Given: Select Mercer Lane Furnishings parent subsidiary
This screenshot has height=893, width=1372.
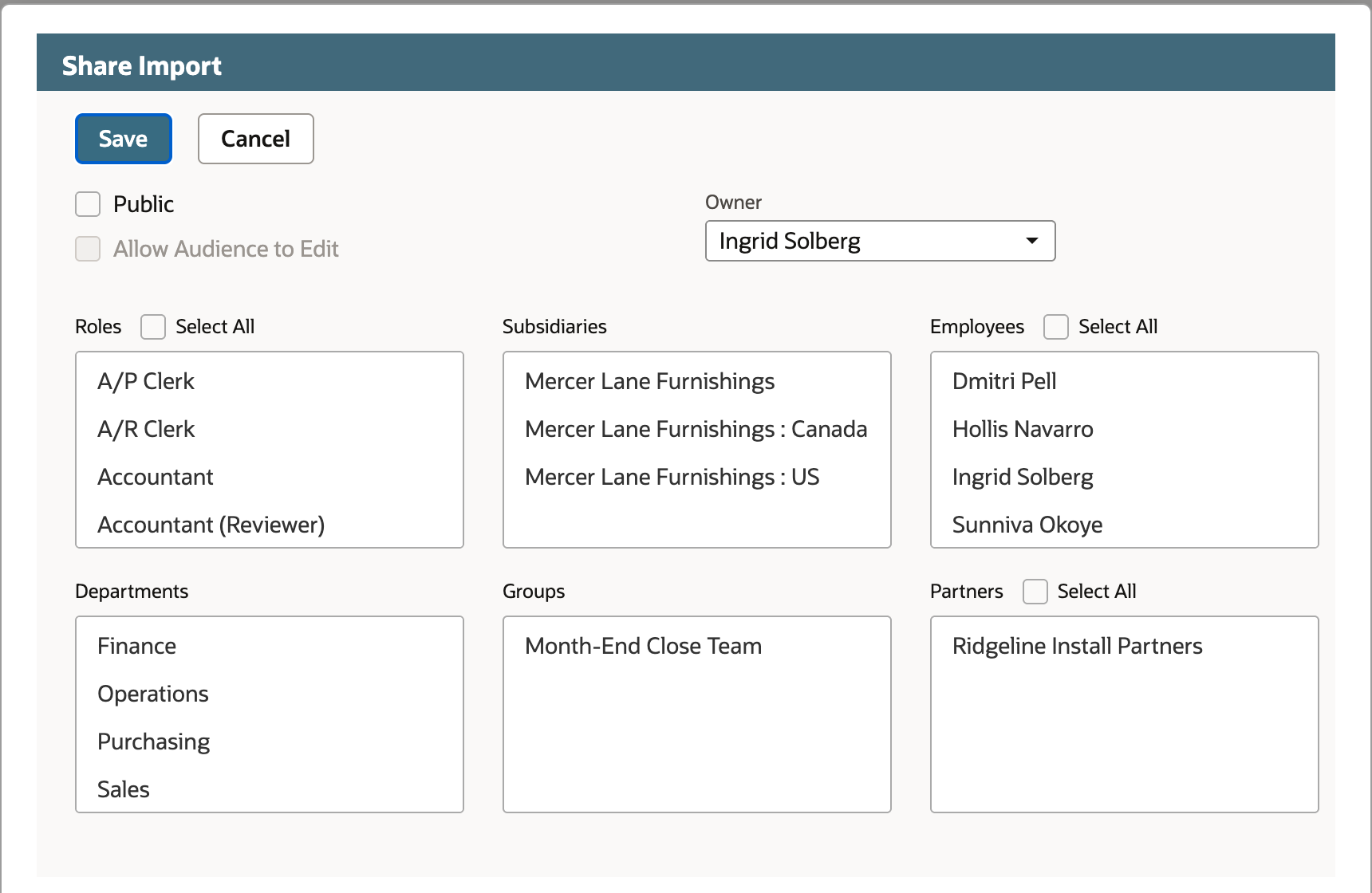Looking at the screenshot, I should (x=697, y=381).
